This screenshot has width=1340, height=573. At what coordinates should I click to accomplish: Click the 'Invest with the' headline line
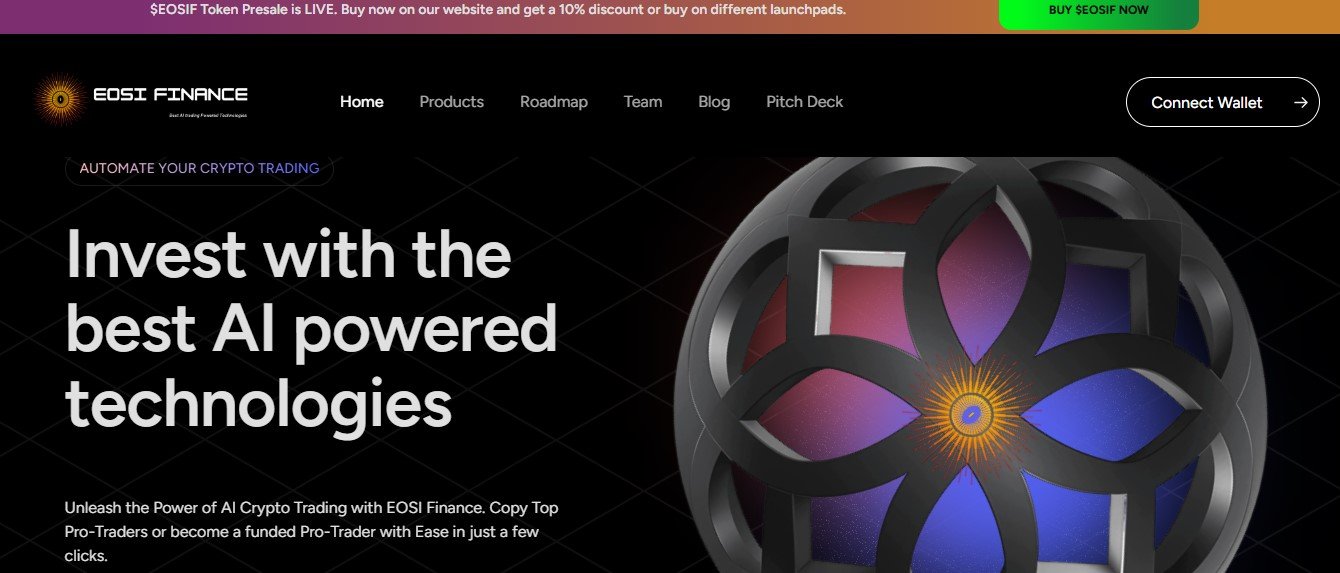(288, 254)
